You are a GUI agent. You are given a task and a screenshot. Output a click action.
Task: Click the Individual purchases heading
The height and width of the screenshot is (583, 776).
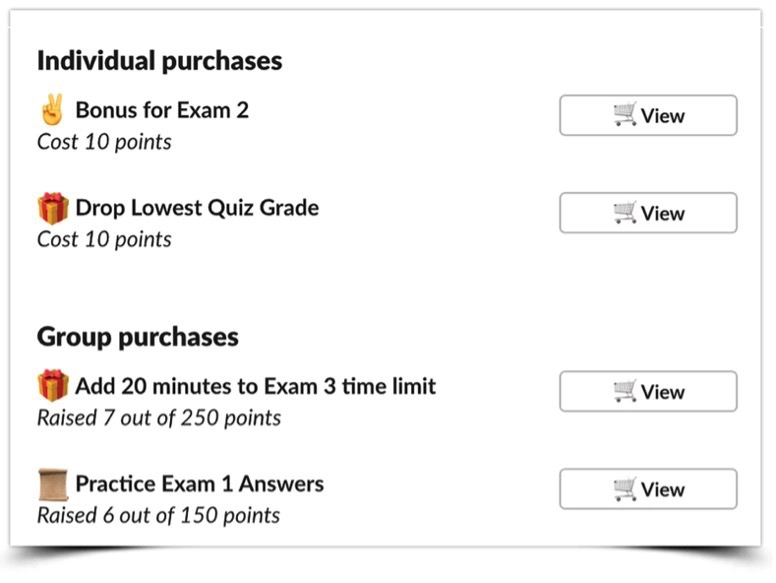pyautogui.click(x=159, y=61)
